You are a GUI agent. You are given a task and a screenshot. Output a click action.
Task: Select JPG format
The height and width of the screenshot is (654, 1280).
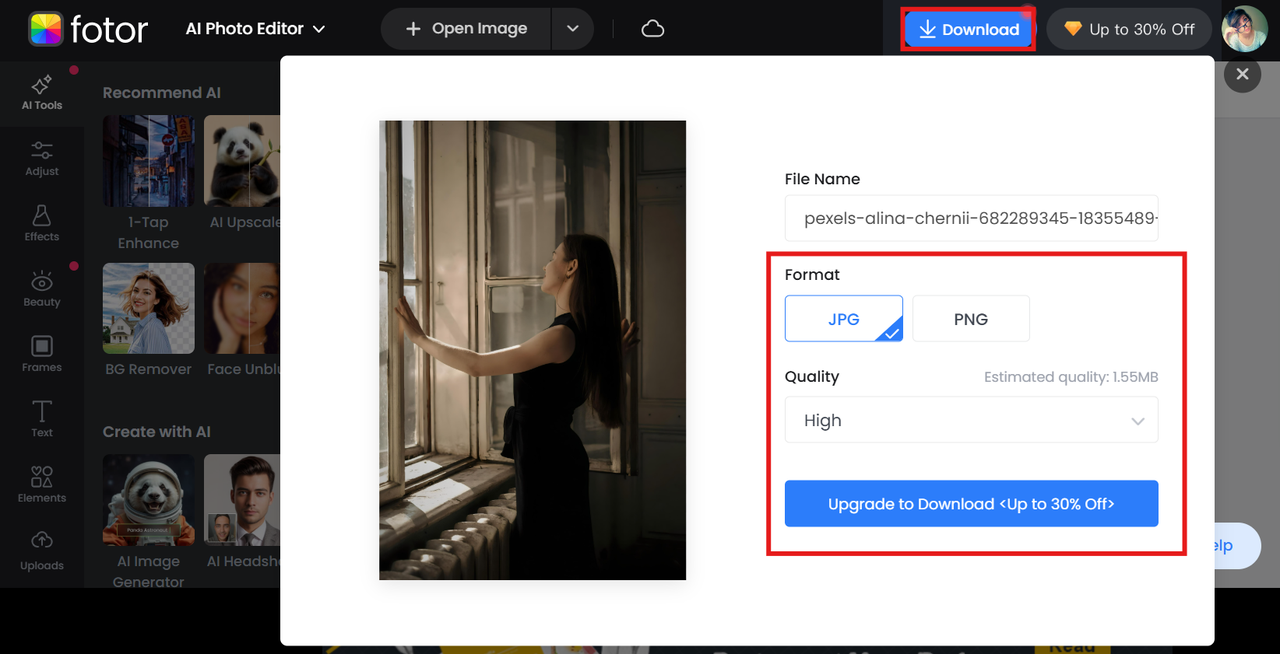[x=844, y=319]
